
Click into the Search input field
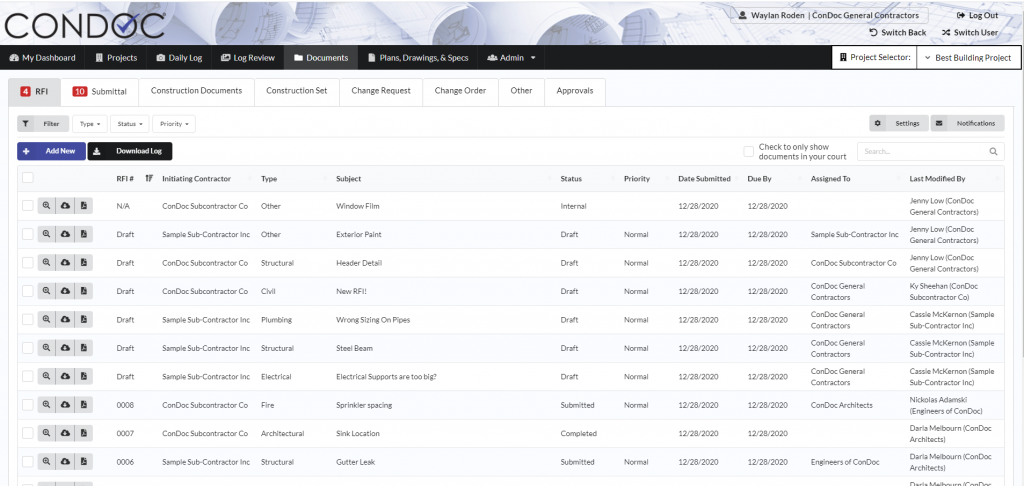click(931, 152)
